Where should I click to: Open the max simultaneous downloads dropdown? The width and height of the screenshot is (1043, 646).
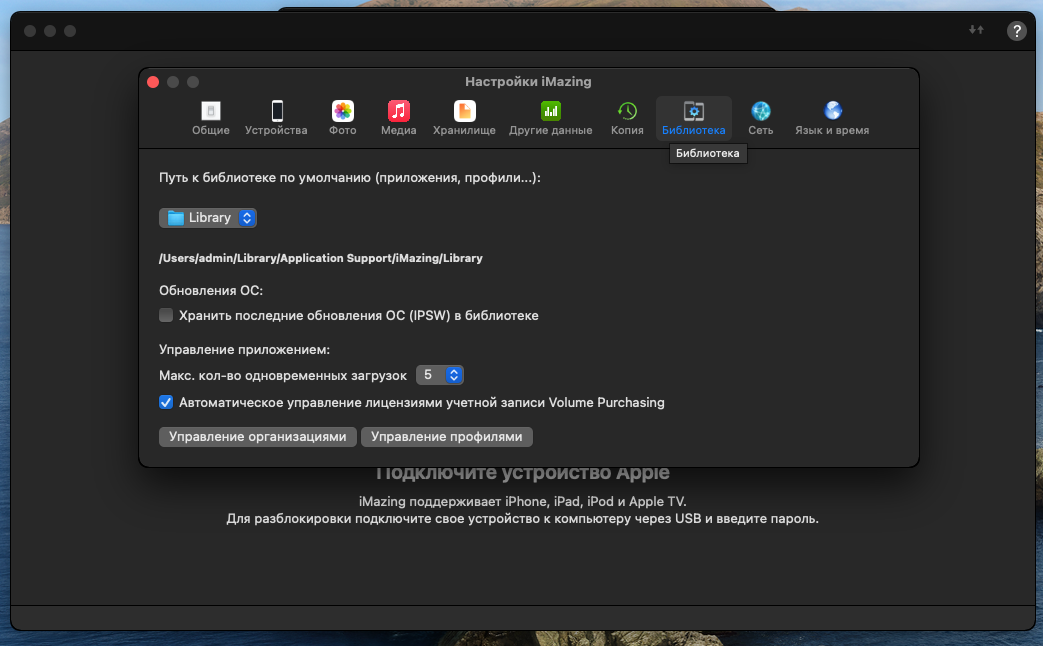pyautogui.click(x=440, y=375)
